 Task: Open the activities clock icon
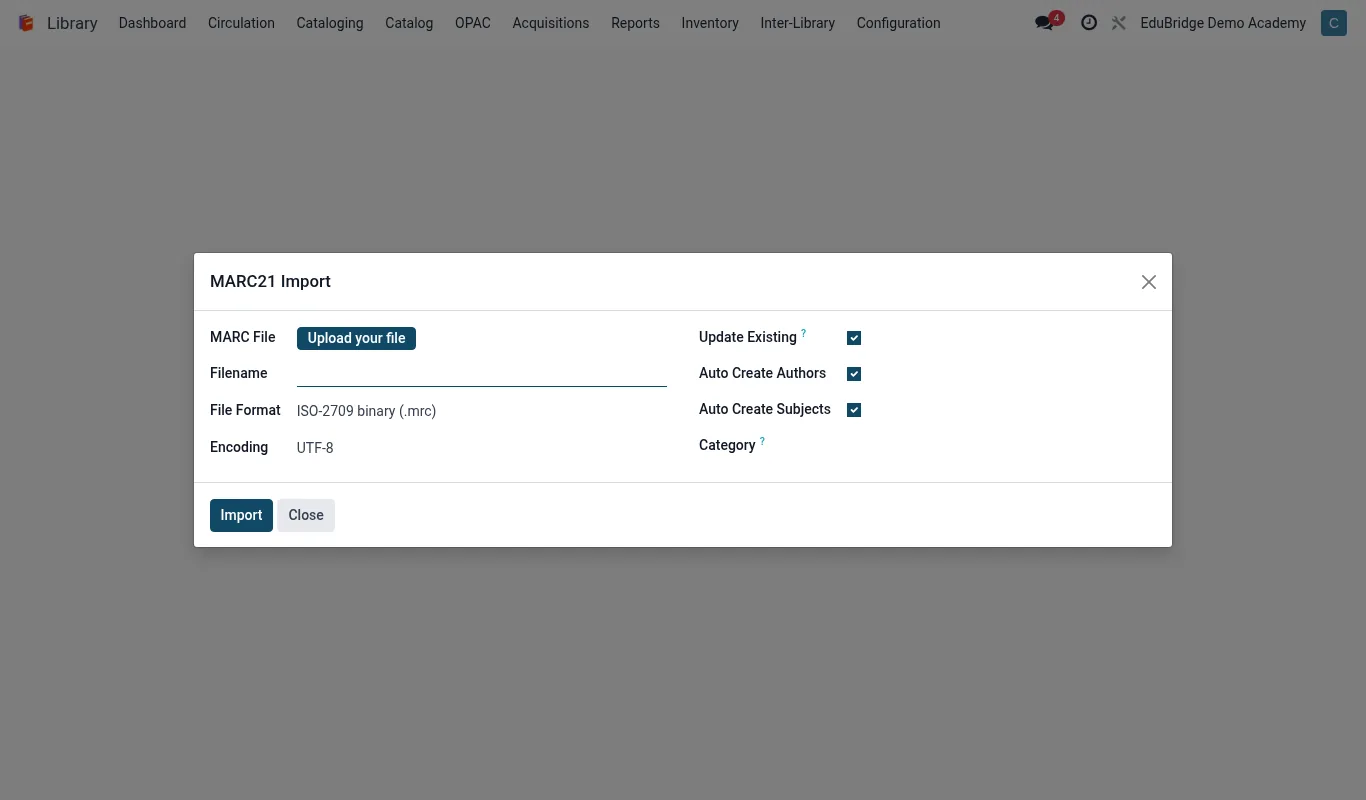point(1089,23)
